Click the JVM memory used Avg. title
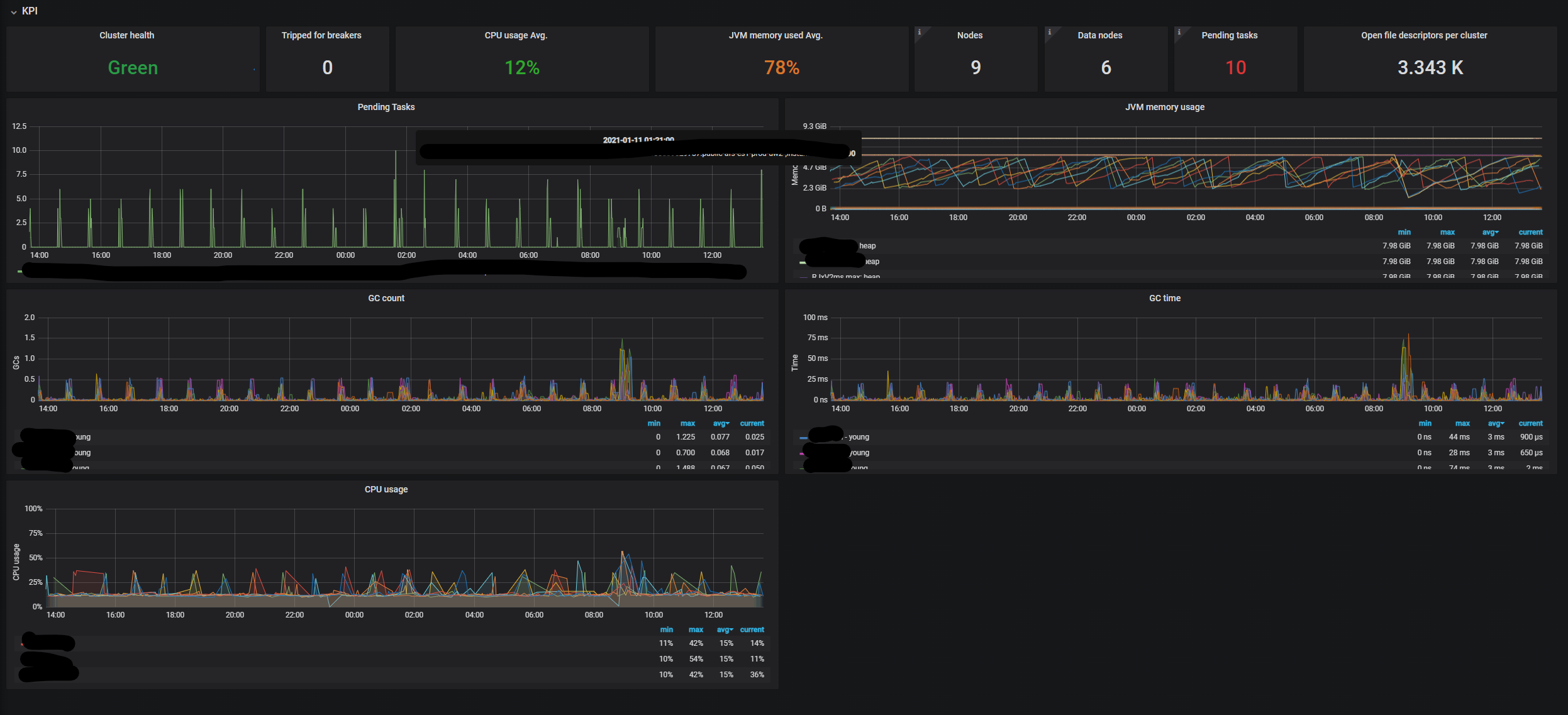 coord(775,35)
